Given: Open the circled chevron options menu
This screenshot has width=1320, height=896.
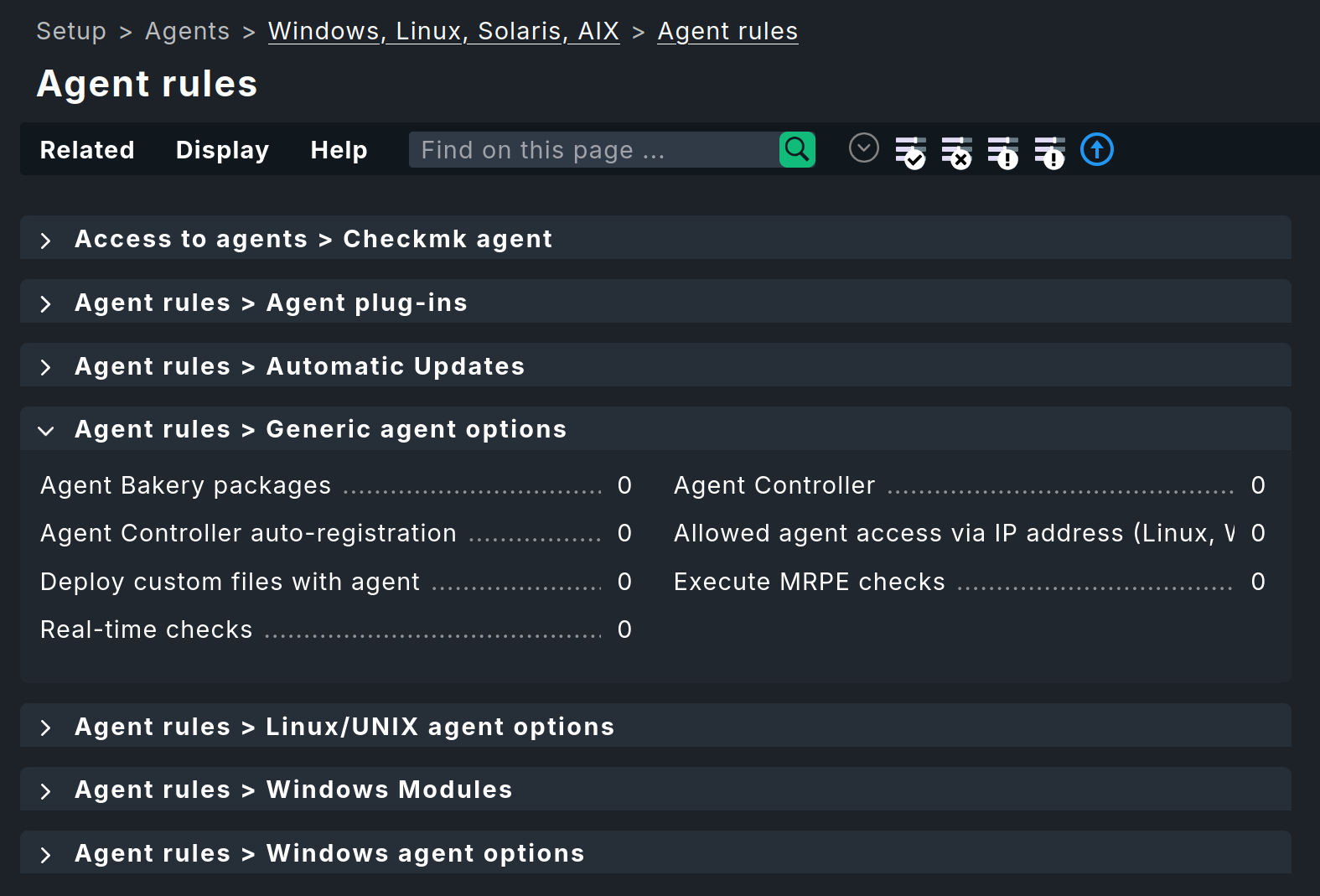Looking at the screenshot, I should pos(864,149).
